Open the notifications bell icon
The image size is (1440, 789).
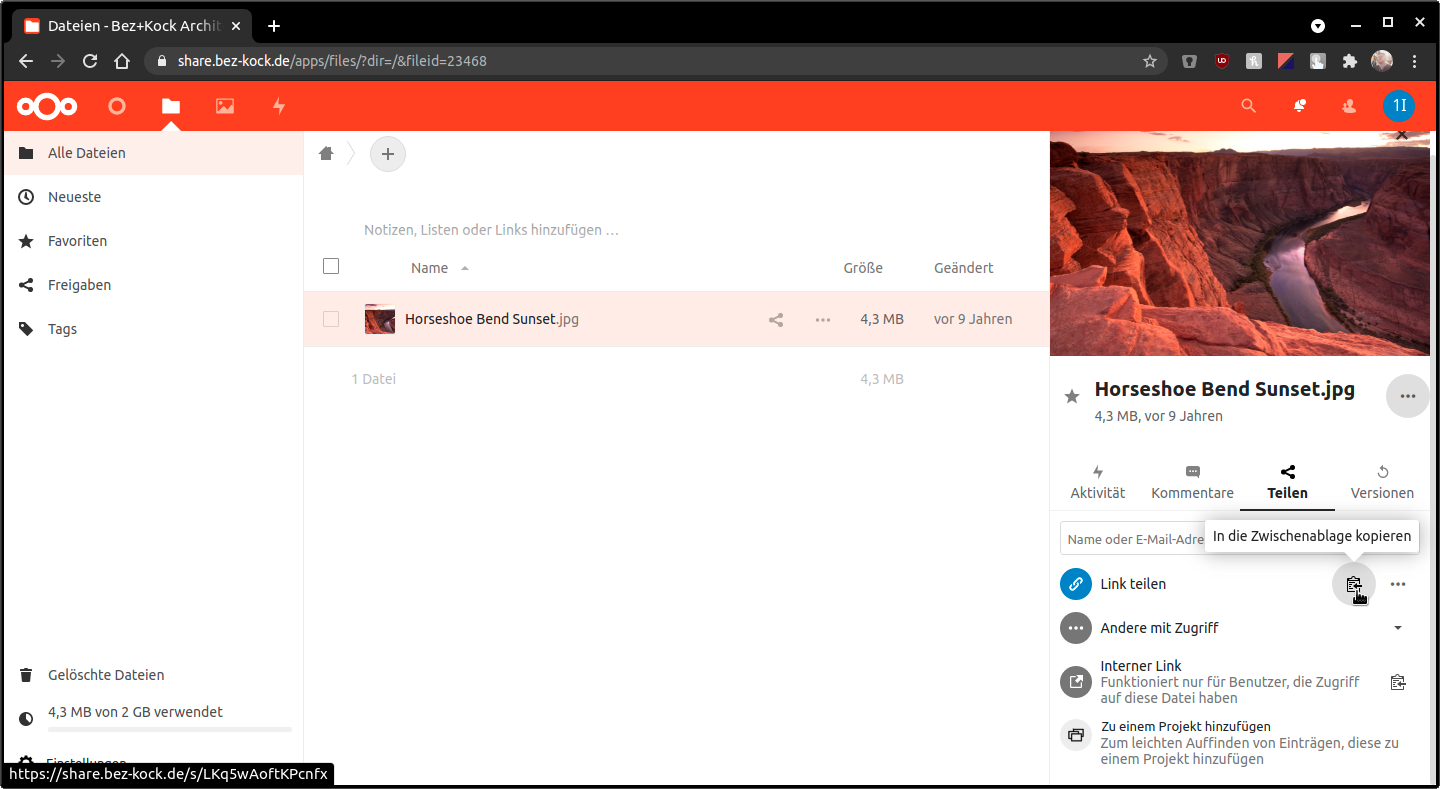point(1299,106)
